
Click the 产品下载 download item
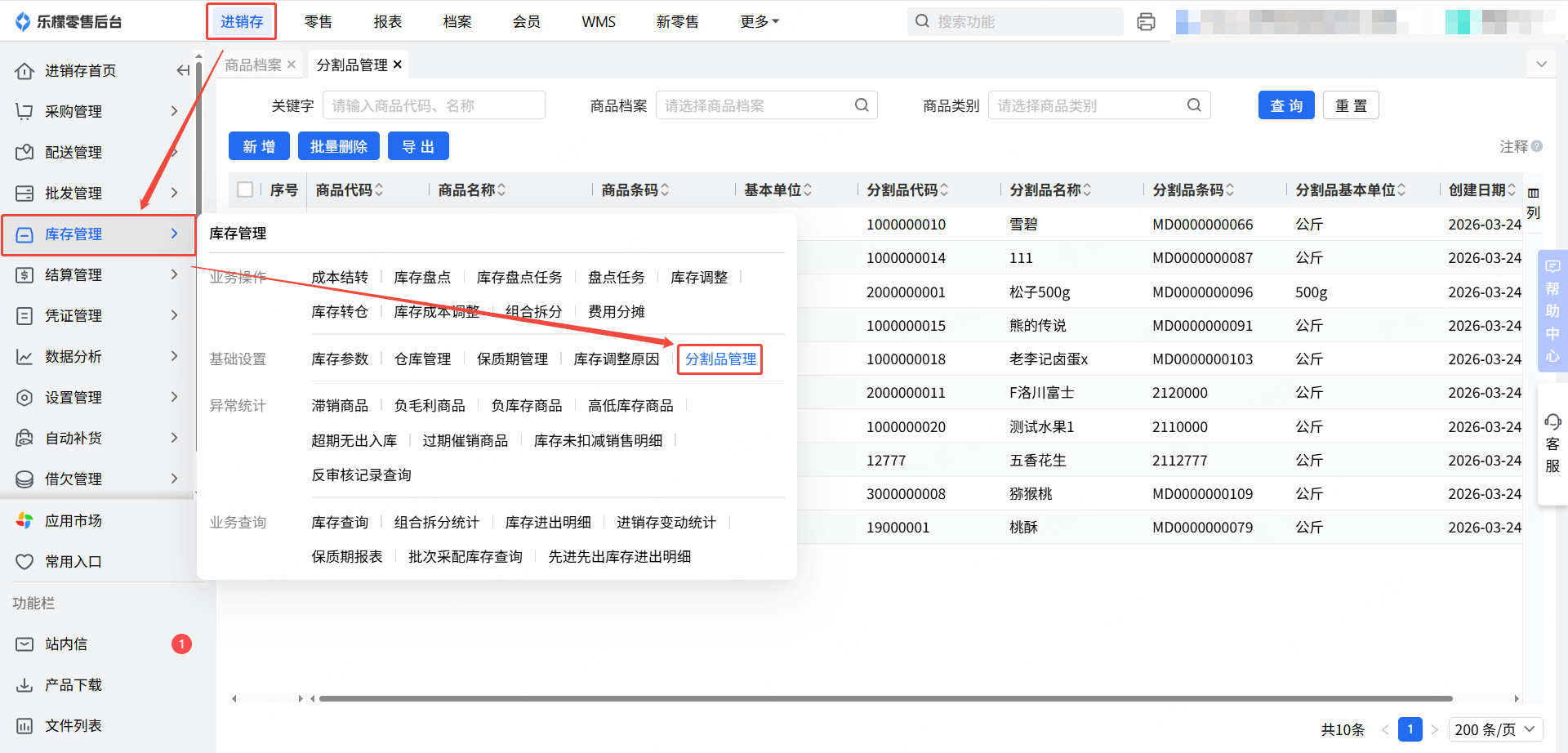pyautogui.click(x=73, y=685)
